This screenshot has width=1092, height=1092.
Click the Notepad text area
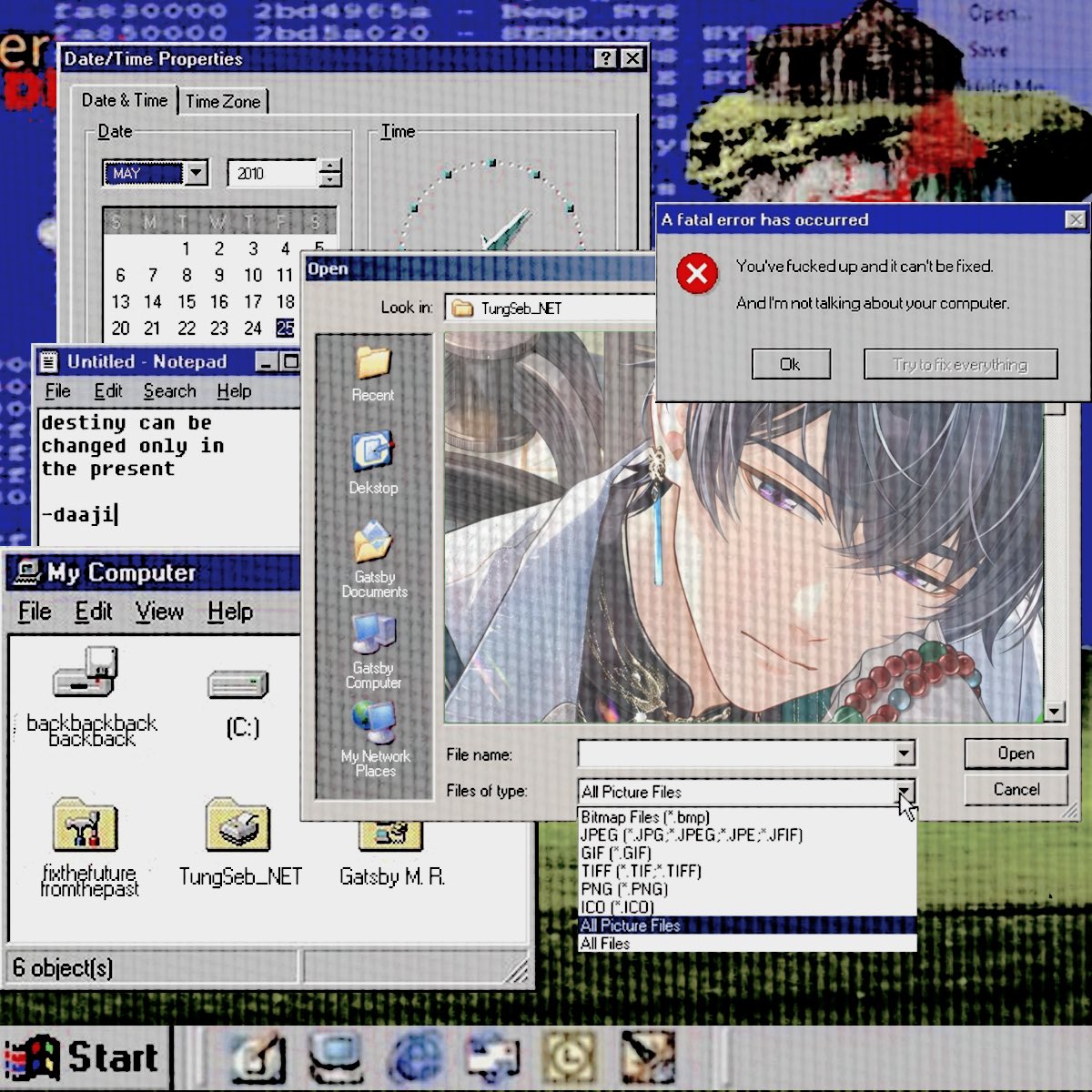pyautogui.click(x=169, y=478)
